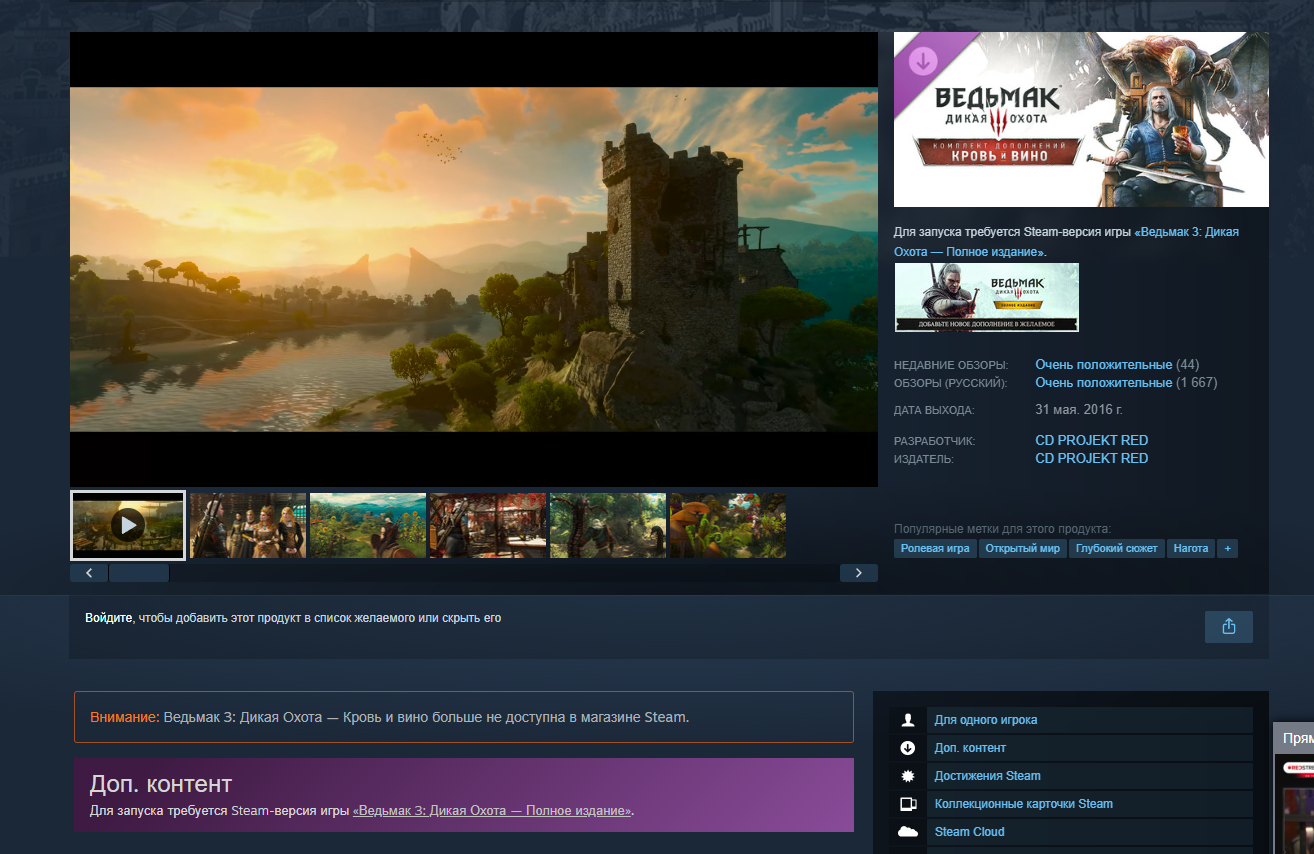
Task: Open the CD PROJEKT RED developer link
Action: [1091, 440]
